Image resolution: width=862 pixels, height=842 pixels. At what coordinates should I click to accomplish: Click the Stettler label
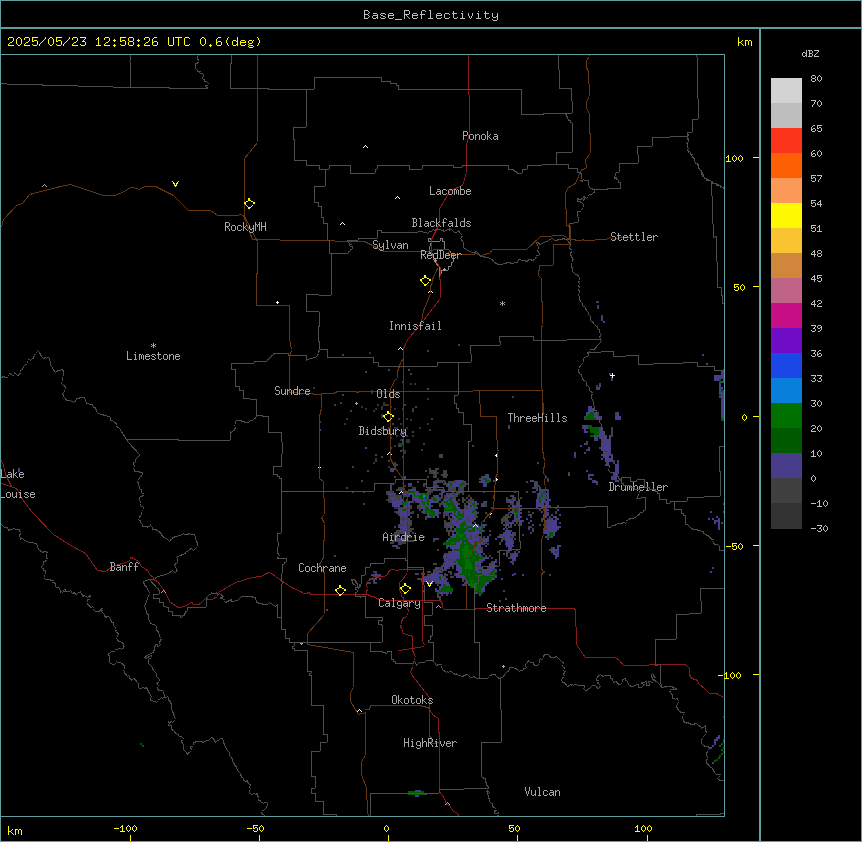coord(634,237)
